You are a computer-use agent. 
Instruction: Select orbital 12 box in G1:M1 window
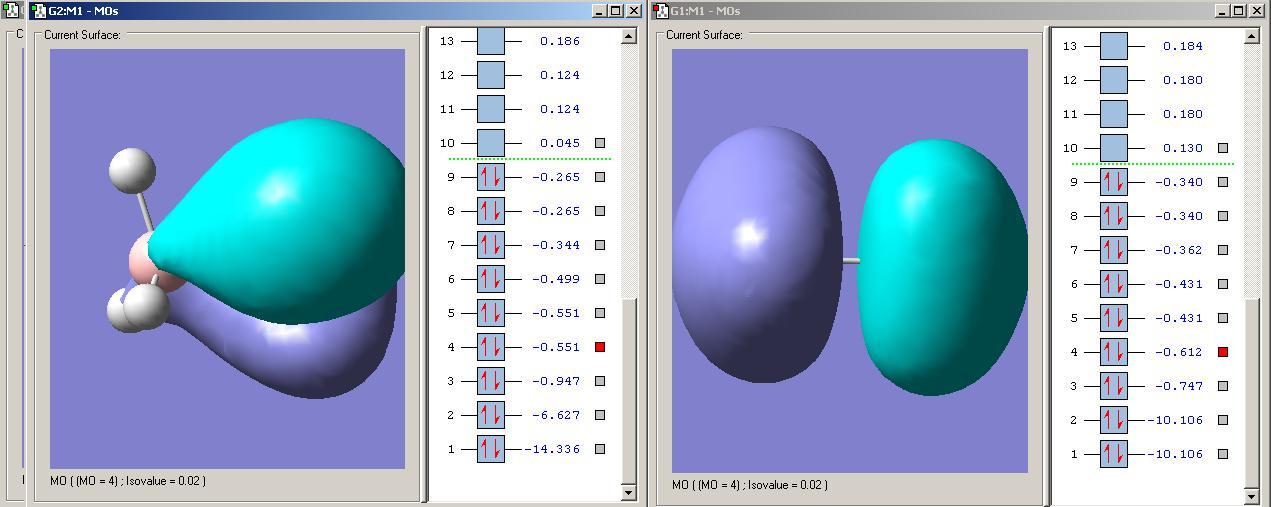(x=1114, y=80)
